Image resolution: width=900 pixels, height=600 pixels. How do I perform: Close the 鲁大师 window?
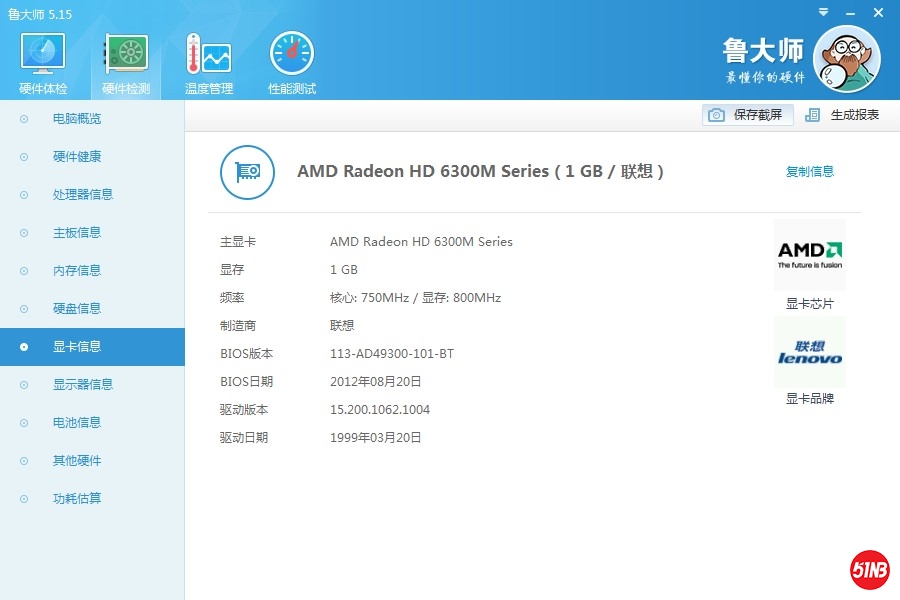pos(878,13)
